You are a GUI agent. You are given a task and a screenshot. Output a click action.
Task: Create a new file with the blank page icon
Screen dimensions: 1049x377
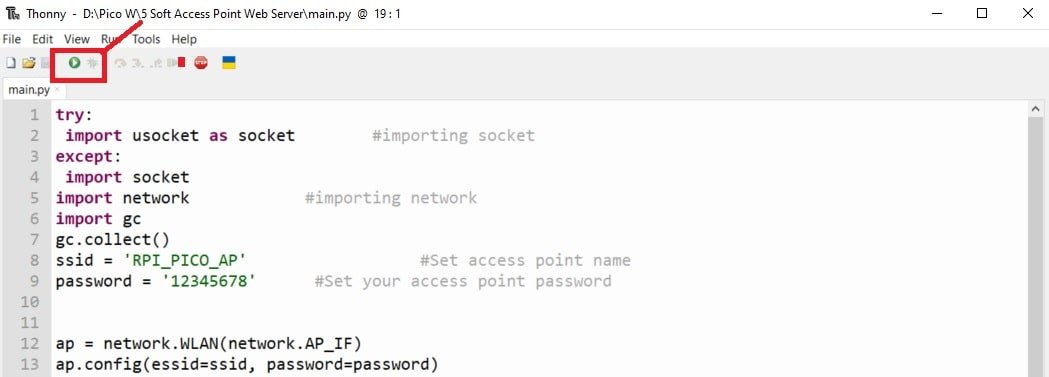(x=11, y=63)
